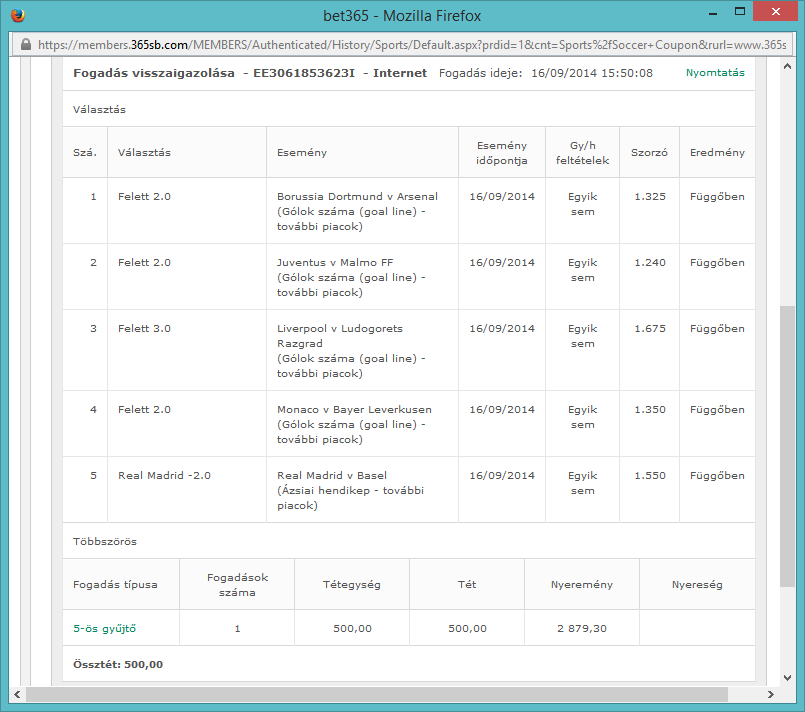Click the horizontal scrollbar left arrow

[17, 695]
